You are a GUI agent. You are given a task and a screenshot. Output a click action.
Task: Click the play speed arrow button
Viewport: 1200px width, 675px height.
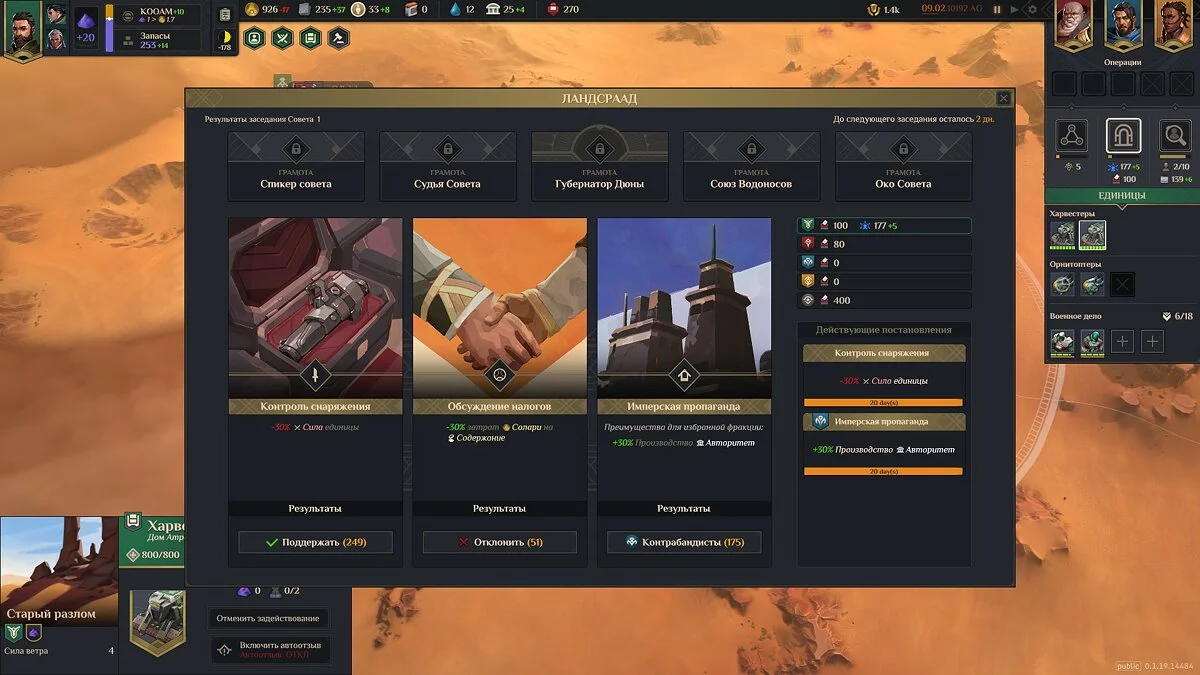point(1014,9)
